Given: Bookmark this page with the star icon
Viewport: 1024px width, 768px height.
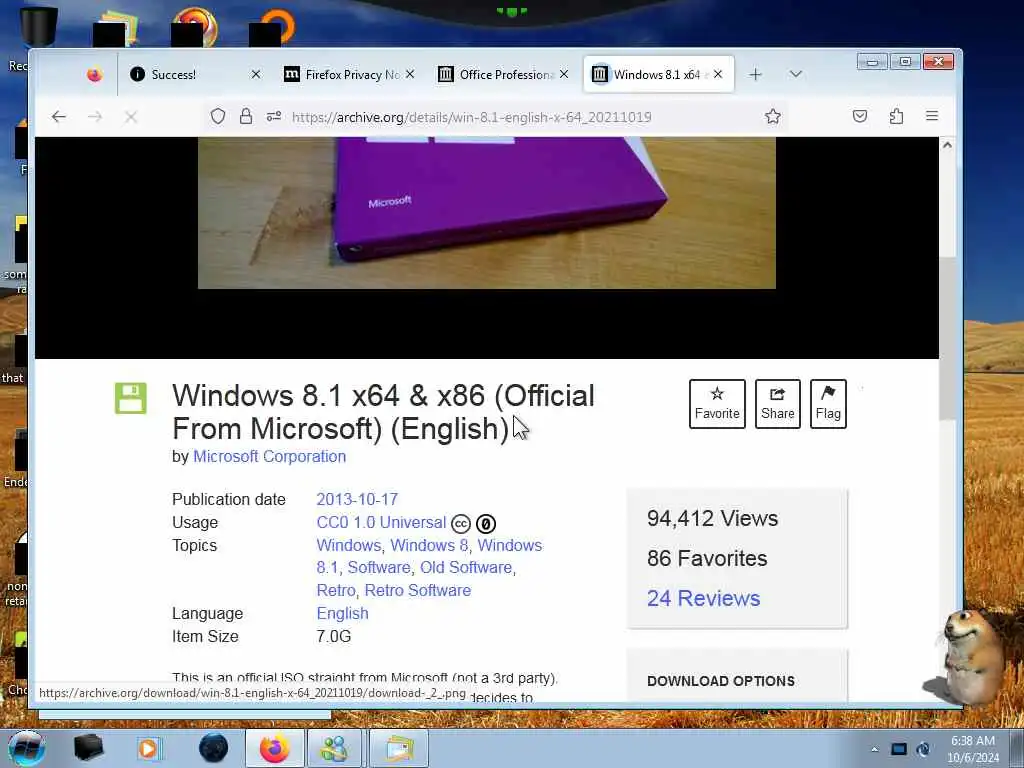Looking at the screenshot, I should pos(773,117).
